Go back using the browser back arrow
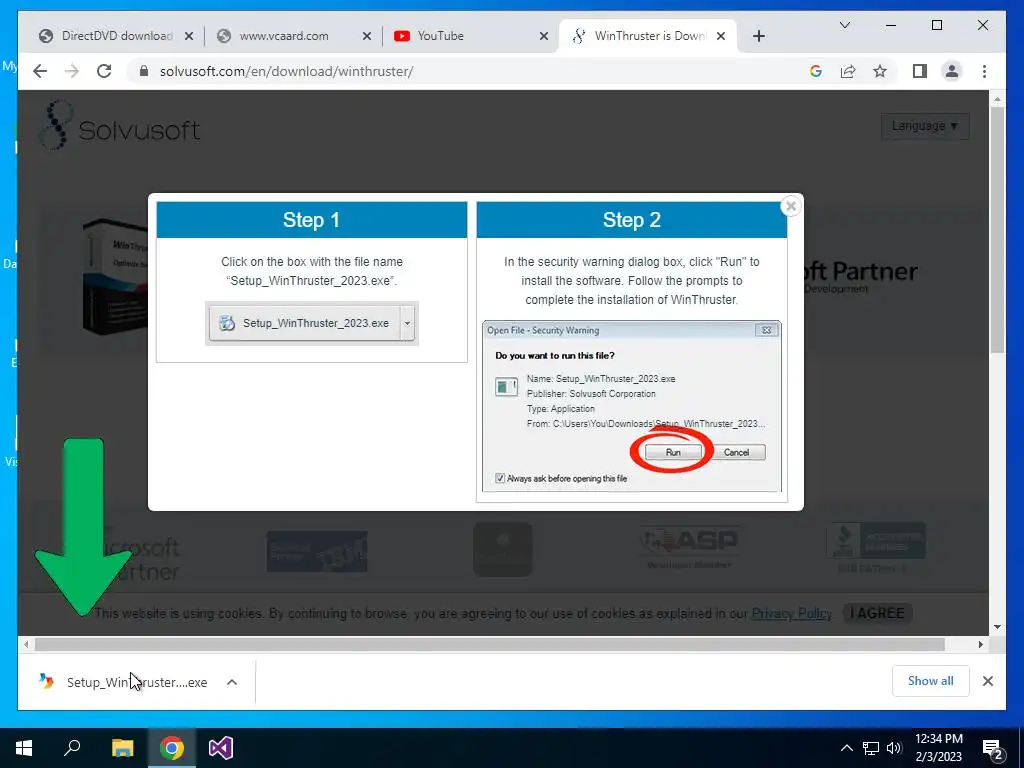The image size is (1024, 768). (x=40, y=71)
